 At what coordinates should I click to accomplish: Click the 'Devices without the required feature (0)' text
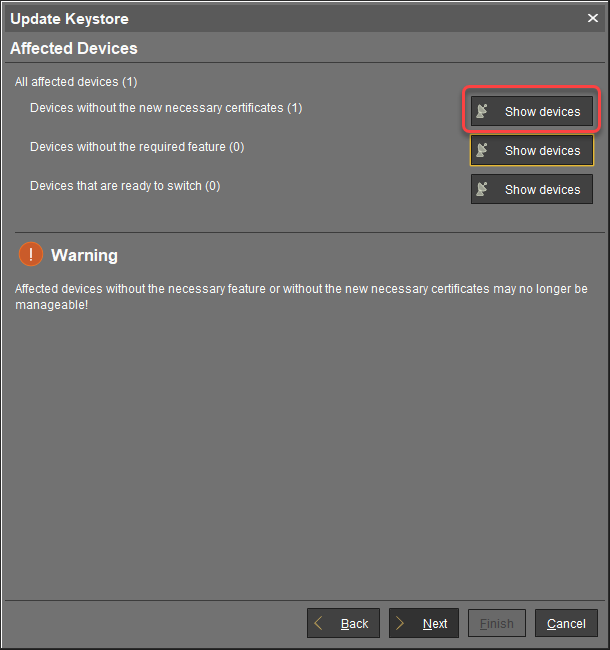[137, 147]
